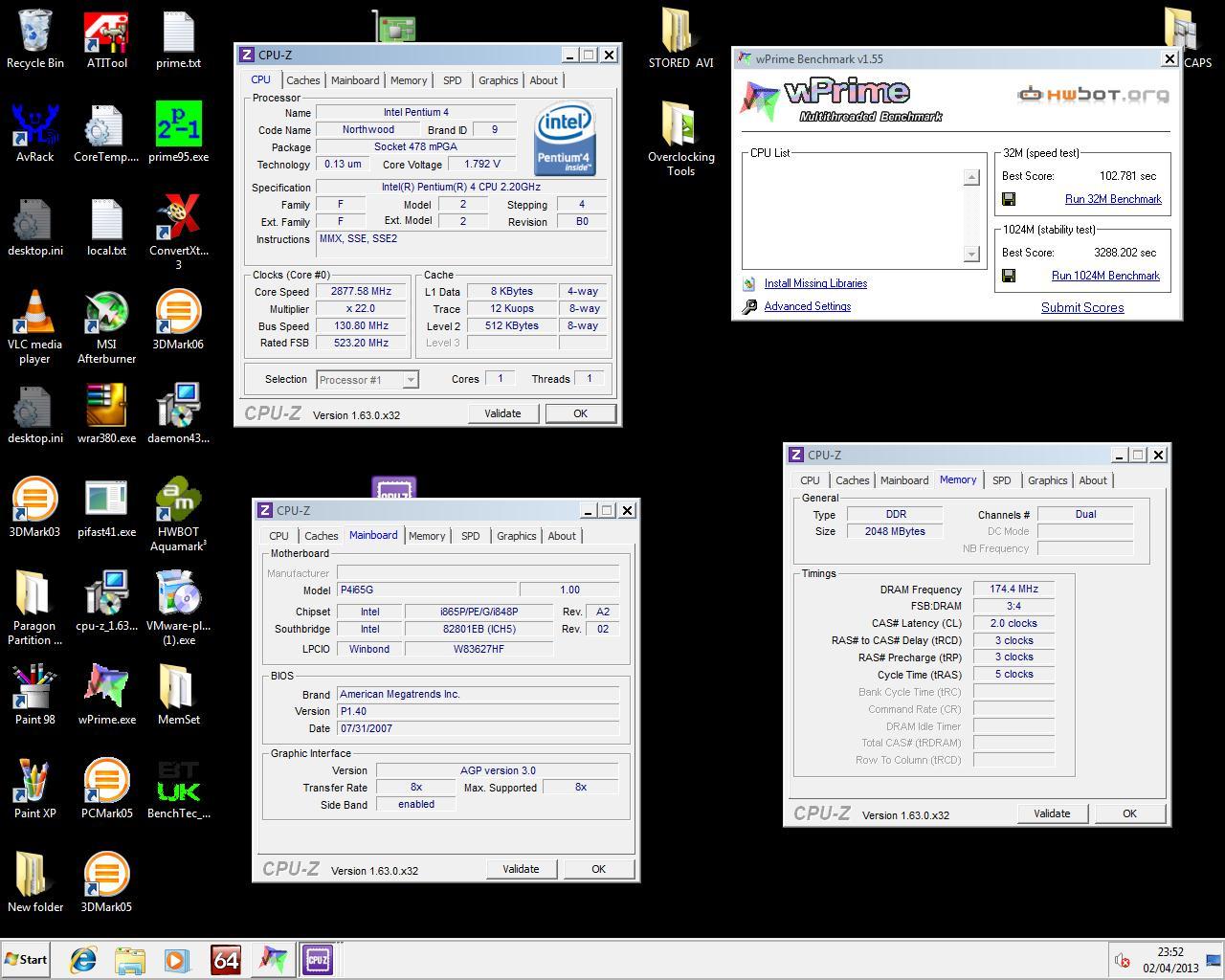The height and width of the screenshot is (980, 1225).
Task: Open the MemSet folder icon
Action: (178, 696)
